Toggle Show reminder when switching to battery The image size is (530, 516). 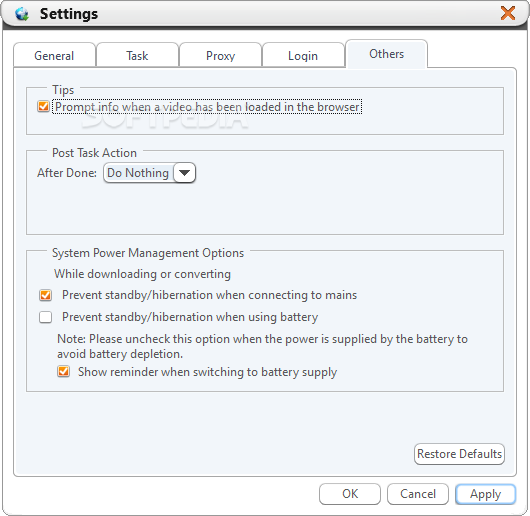pos(64,372)
